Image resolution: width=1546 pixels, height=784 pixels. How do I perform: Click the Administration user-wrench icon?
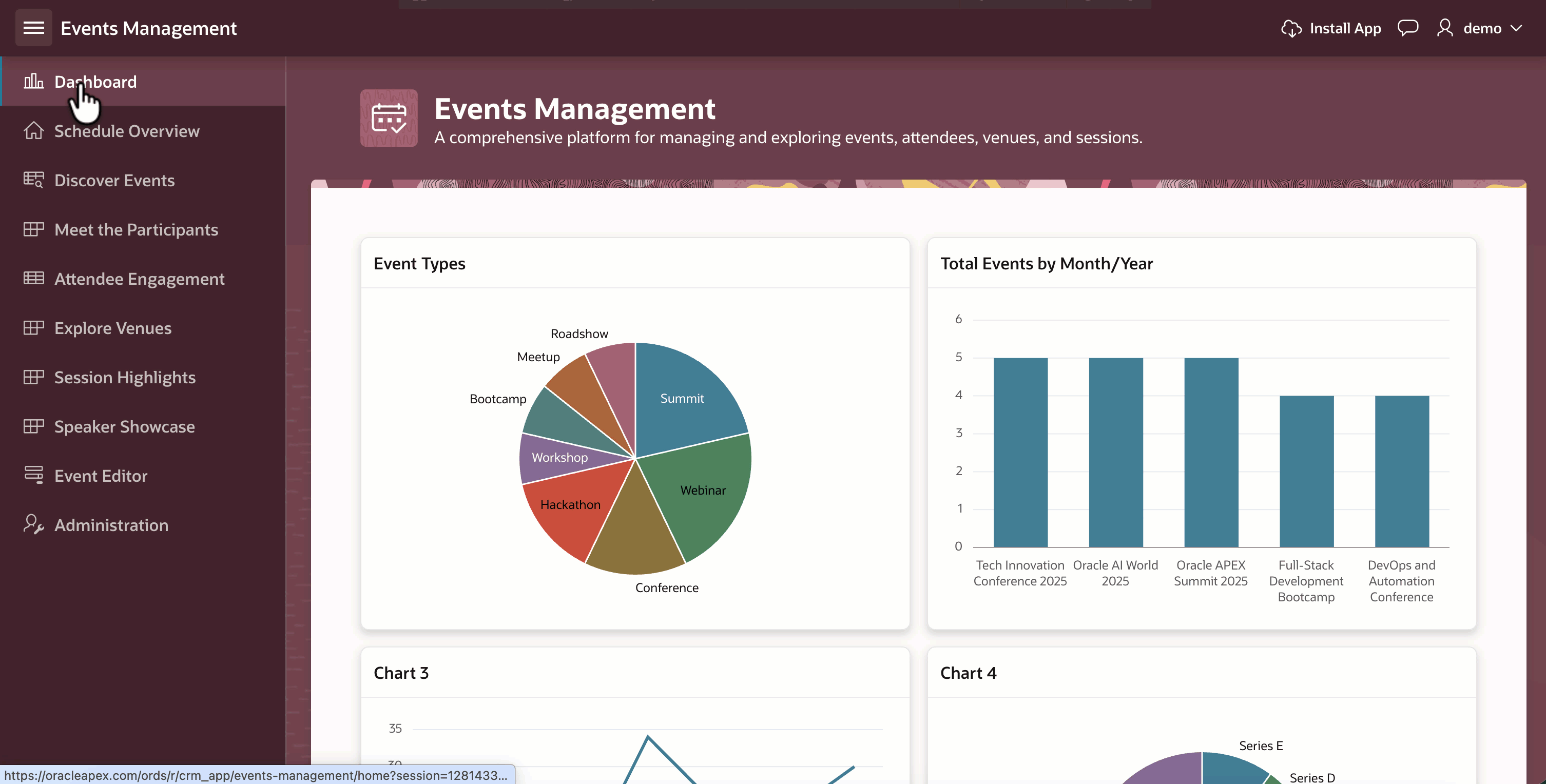[x=33, y=524]
